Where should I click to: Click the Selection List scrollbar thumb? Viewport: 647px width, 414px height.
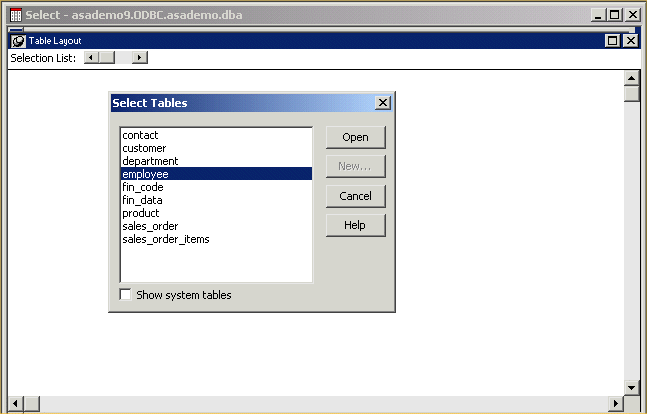pos(107,57)
